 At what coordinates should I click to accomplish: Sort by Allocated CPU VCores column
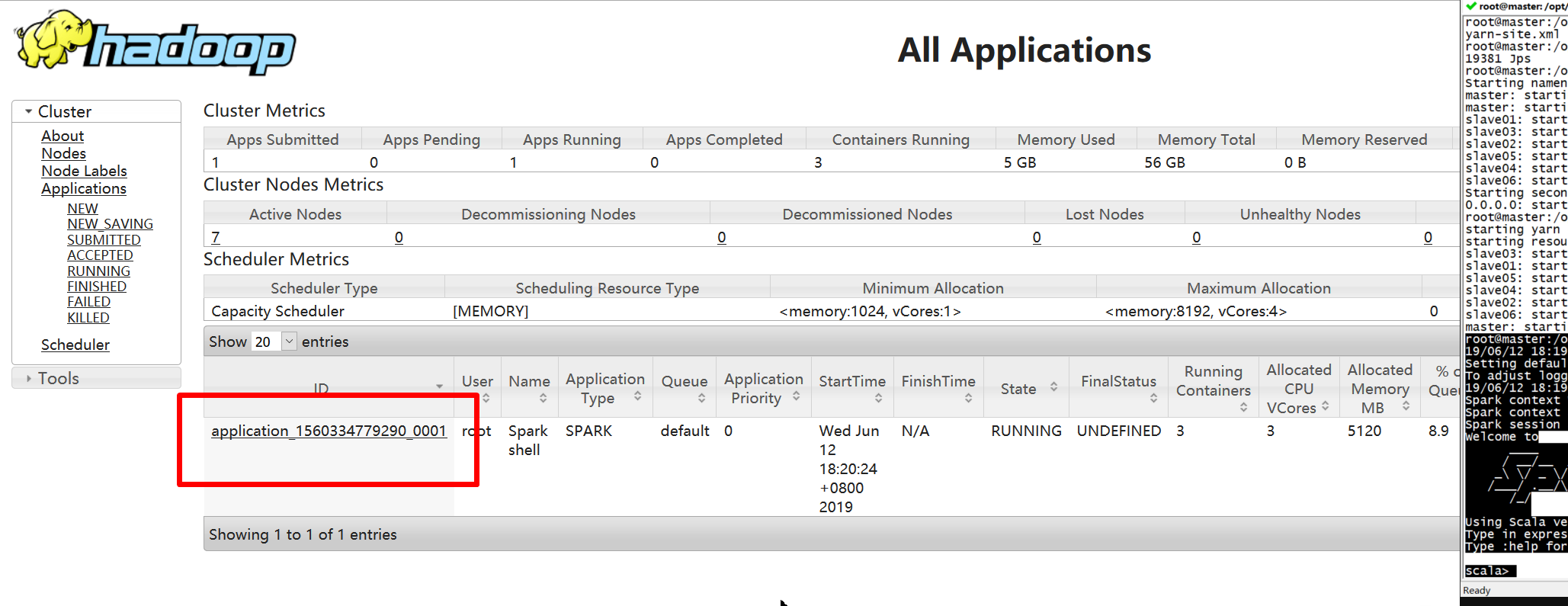click(1299, 387)
